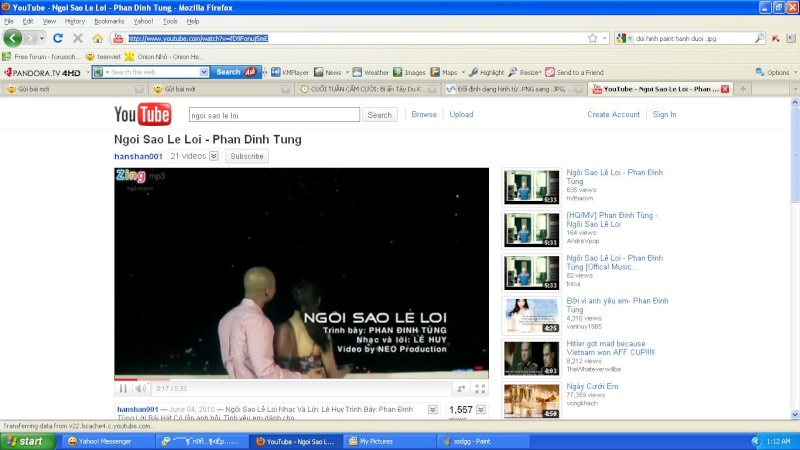Close the YouTube tab

point(725,89)
